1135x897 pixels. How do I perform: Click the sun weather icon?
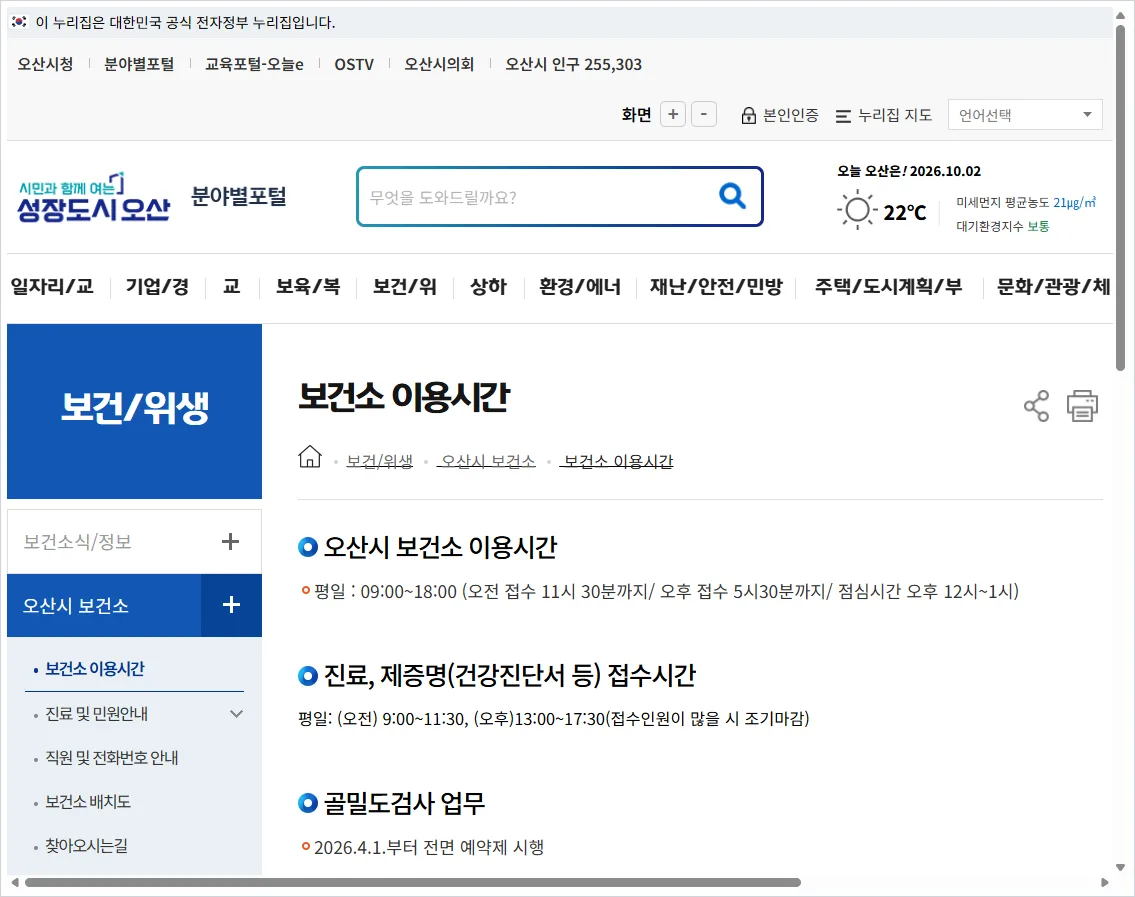click(857, 211)
